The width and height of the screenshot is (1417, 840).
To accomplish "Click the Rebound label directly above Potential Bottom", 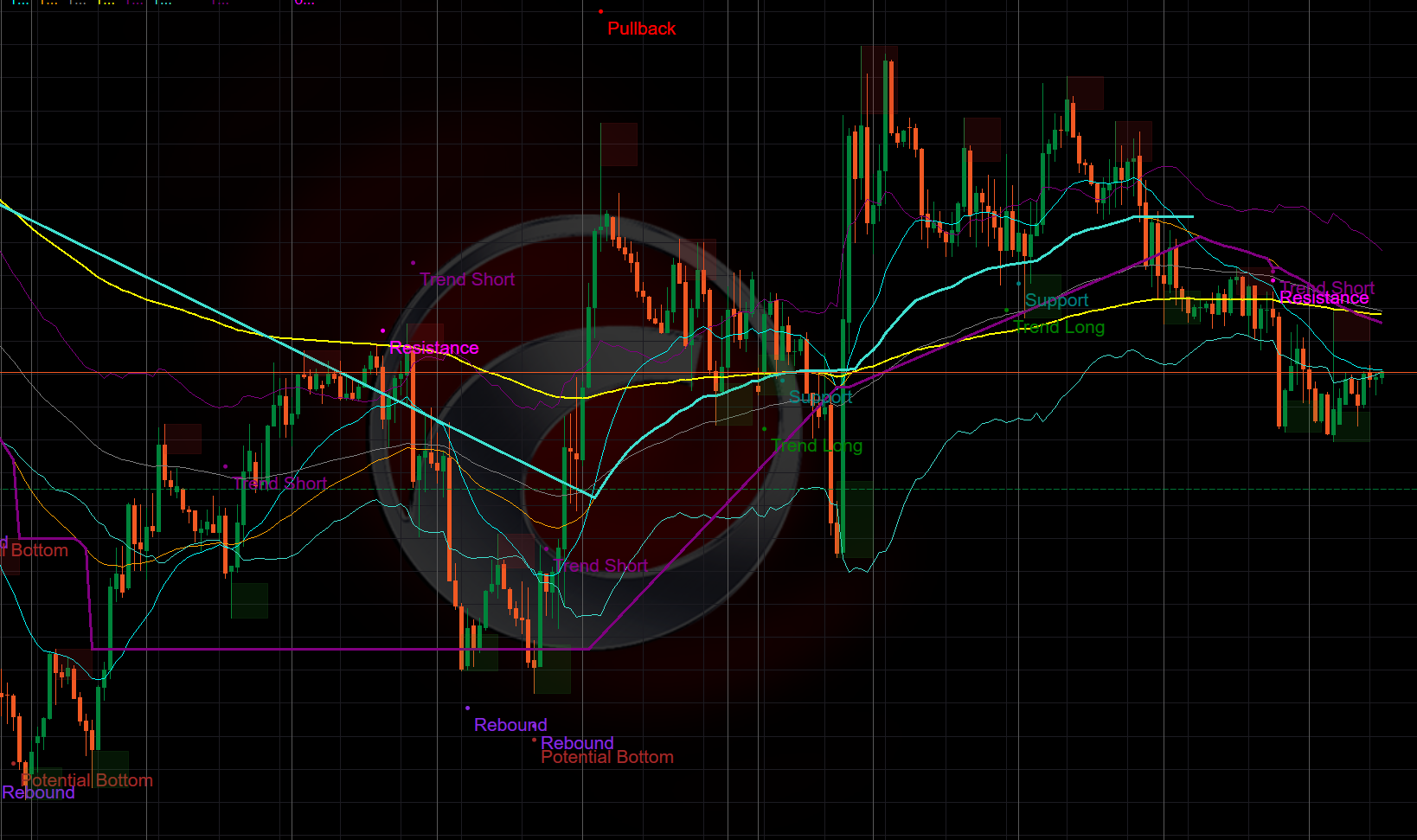I will point(577,742).
